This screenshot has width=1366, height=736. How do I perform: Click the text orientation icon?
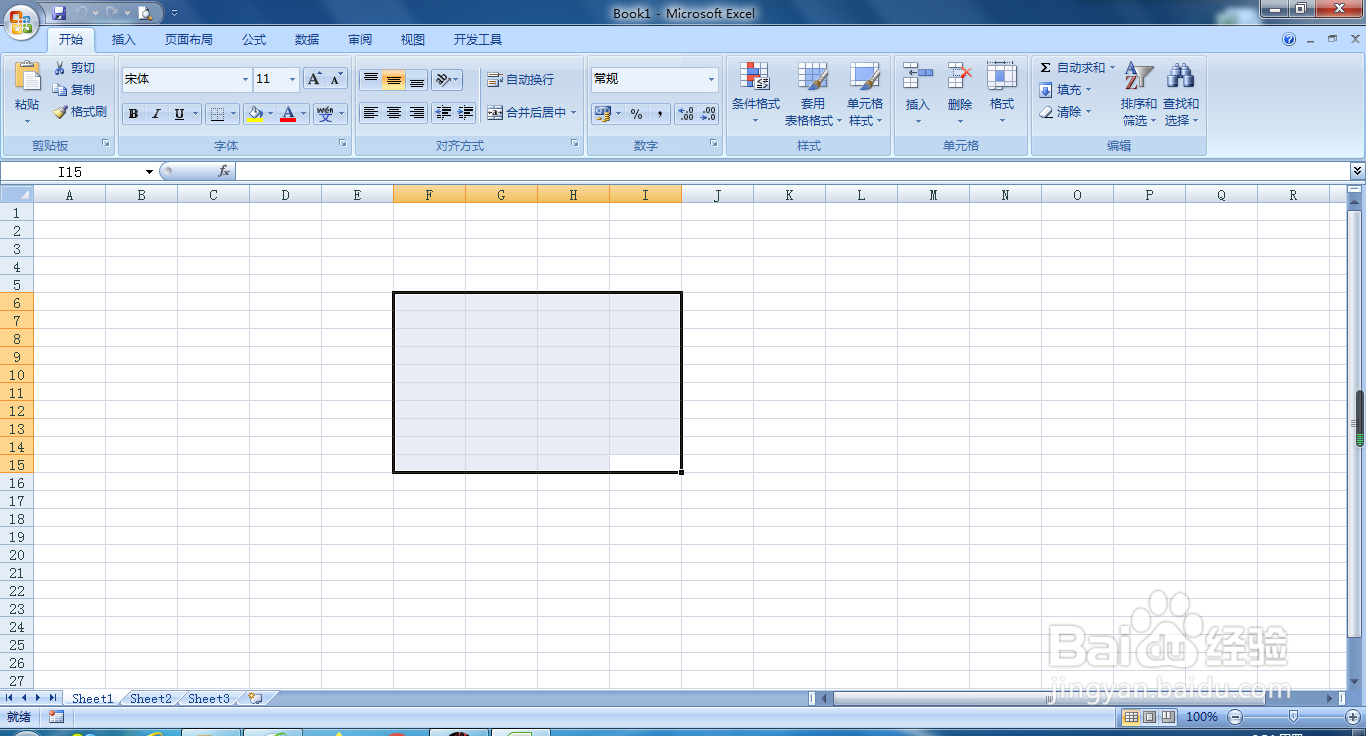446,79
